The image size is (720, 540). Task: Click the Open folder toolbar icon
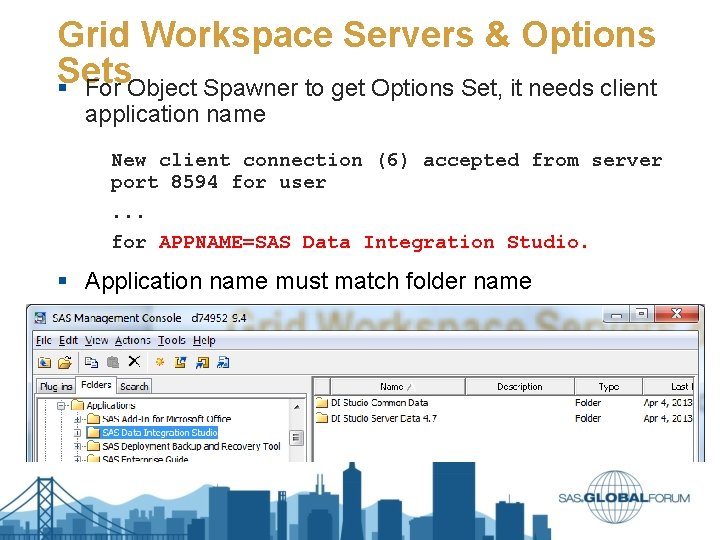(65, 363)
